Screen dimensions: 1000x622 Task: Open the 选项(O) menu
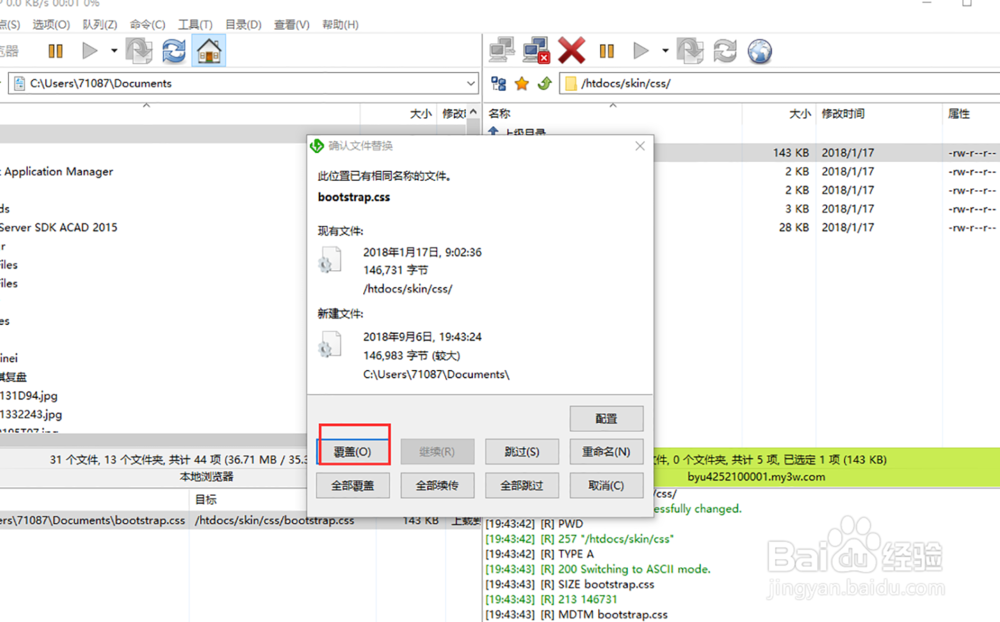[x=51, y=24]
